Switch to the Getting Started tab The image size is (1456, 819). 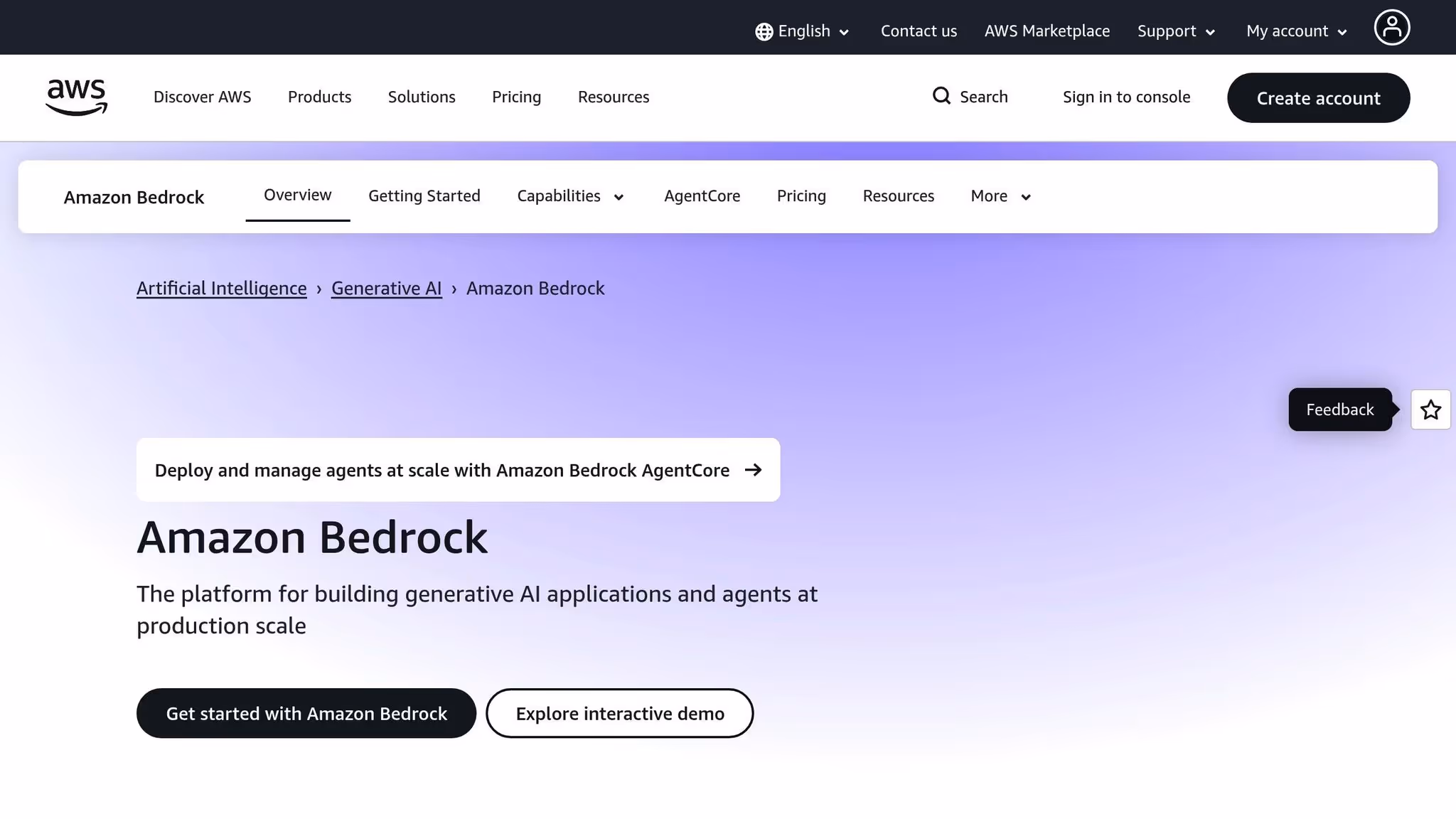coord(424,196)
